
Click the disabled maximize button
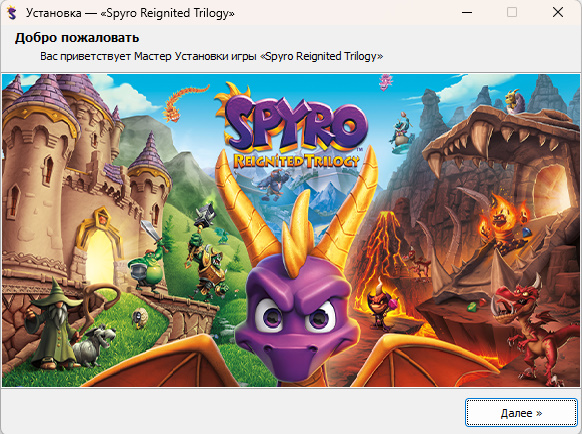(x=512, y=13)
